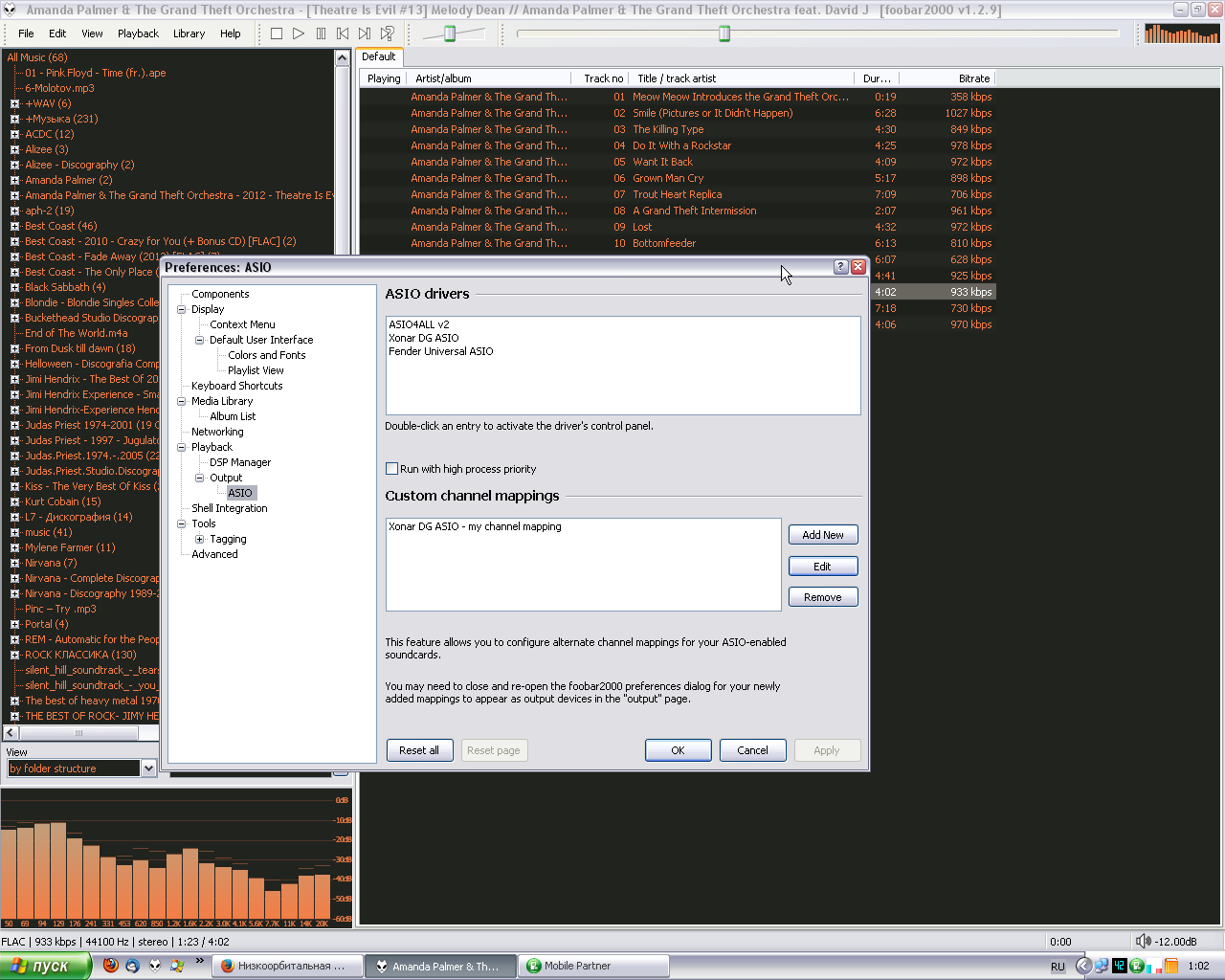Viewport: 1225px width, 980px height.
Task: Open the Start (пуск) menu
Action: coord(45,966)
